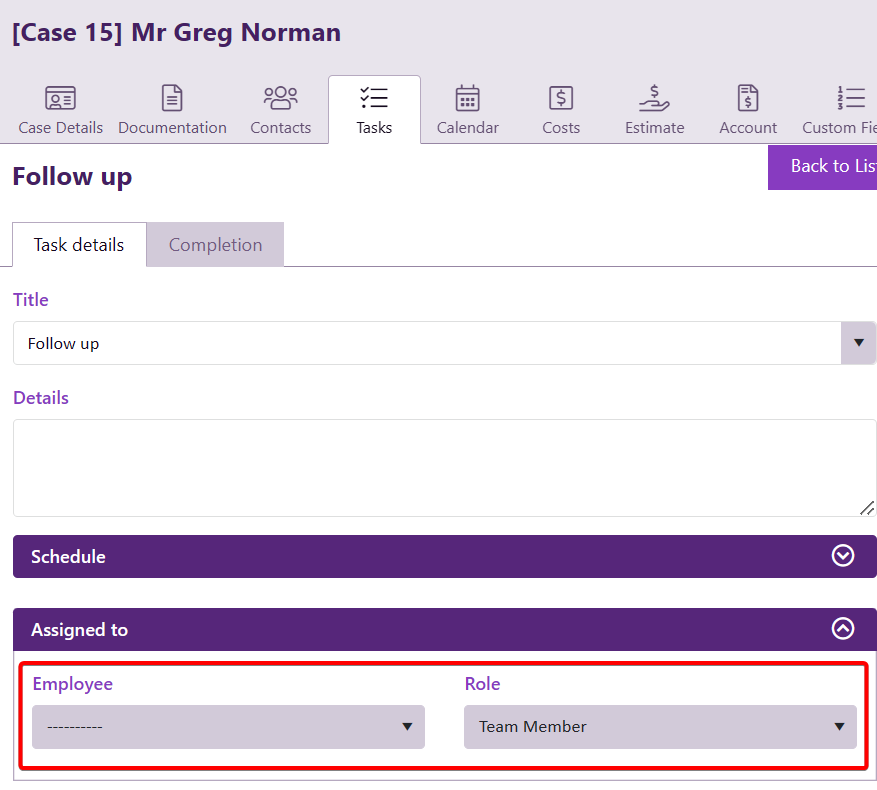Click the Documentation page icon
Viewport: 877px width, 790px height.
pos(172,98)
